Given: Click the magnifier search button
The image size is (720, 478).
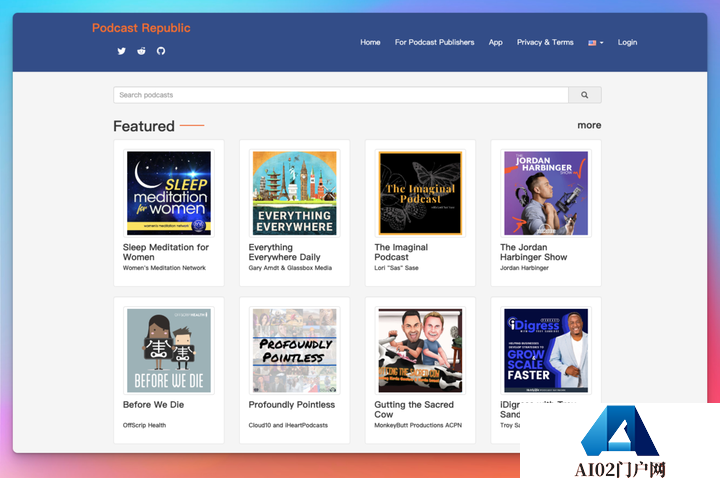Looking at the screenshot, I should (x=585, y=95).
